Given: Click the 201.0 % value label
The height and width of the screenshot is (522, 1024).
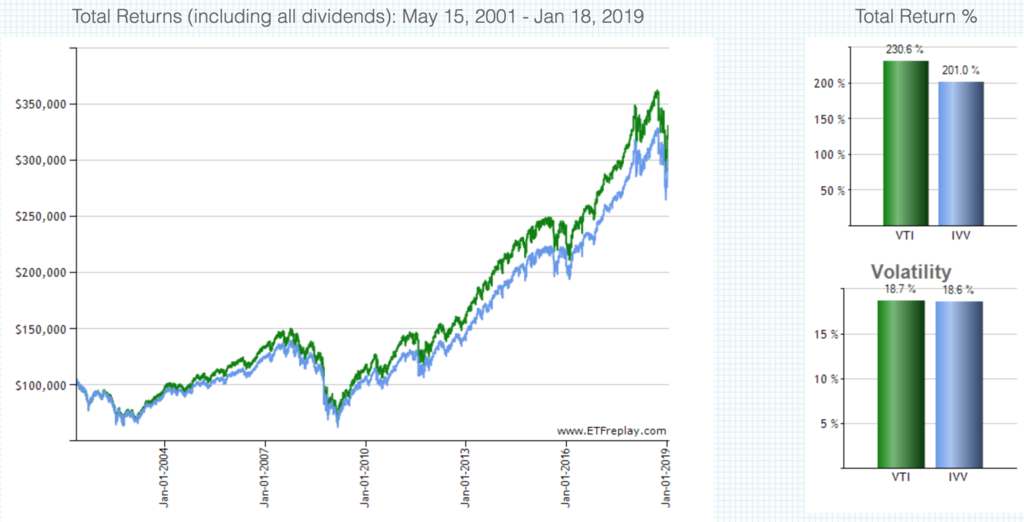Looking at the screenshot, I should pos(960,71).
